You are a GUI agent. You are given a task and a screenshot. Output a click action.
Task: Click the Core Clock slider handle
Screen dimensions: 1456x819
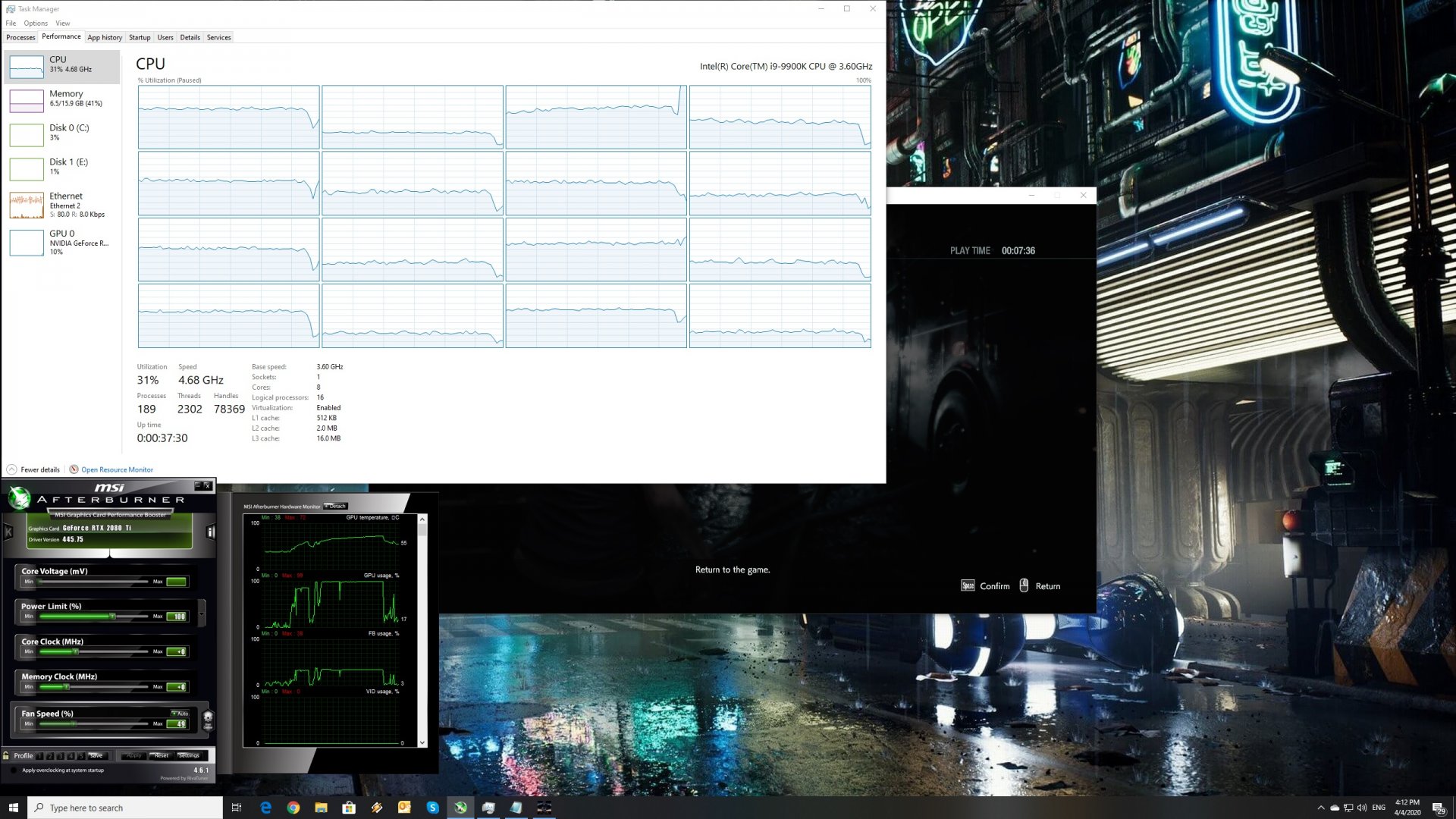tap(75, 651)
